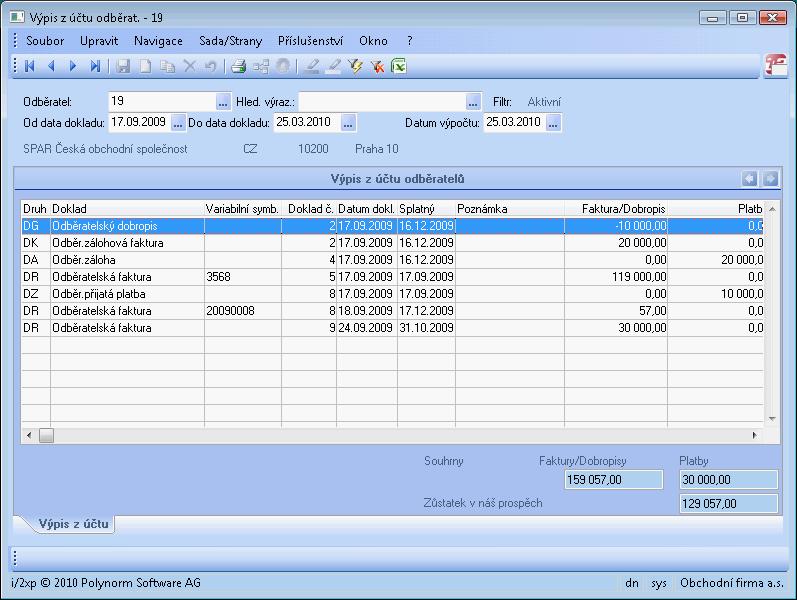Sort by the Doklad column header
The image size is (797, 600).
coord(127,208)
